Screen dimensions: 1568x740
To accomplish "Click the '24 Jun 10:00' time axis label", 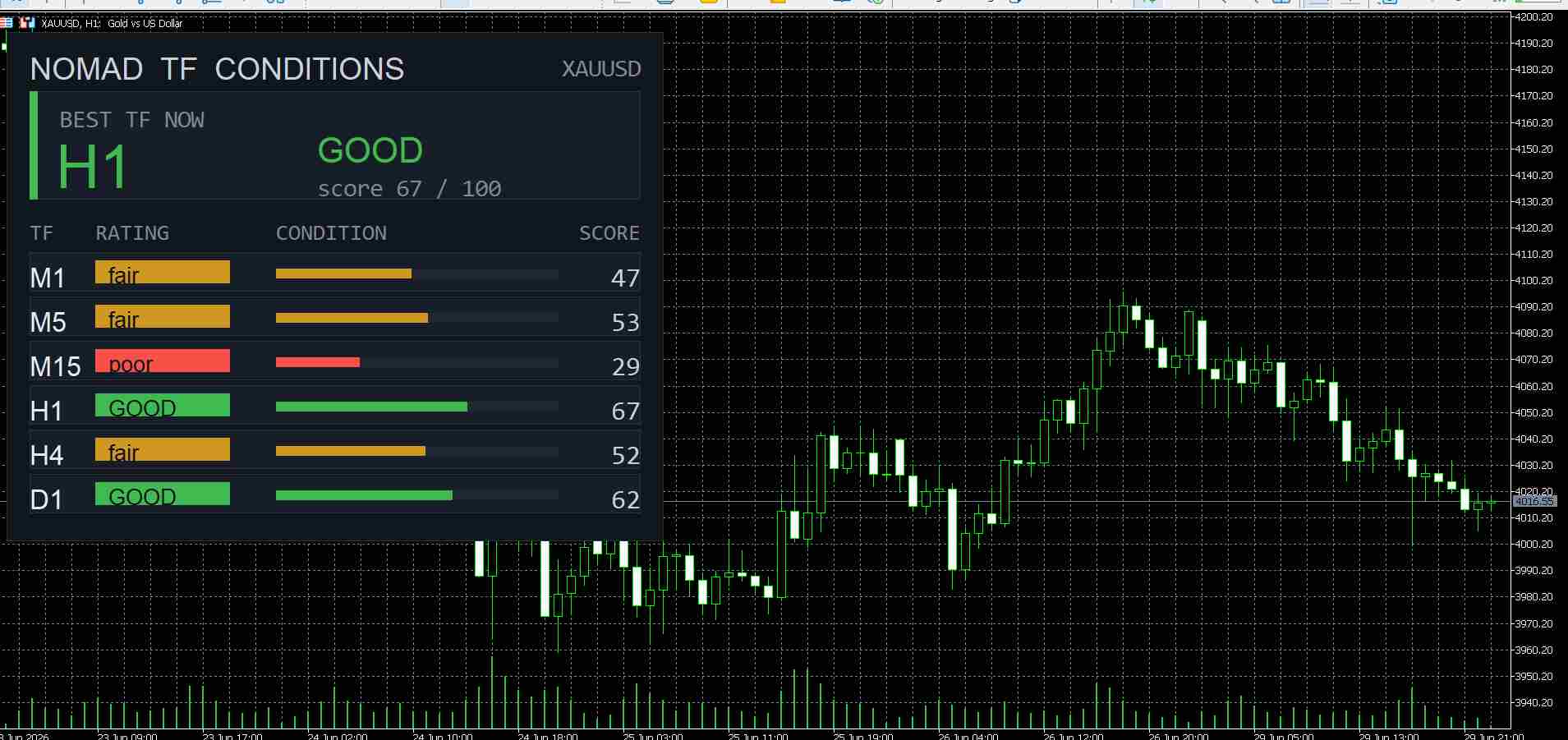I will pyautogui.click(x=443, y=736).
